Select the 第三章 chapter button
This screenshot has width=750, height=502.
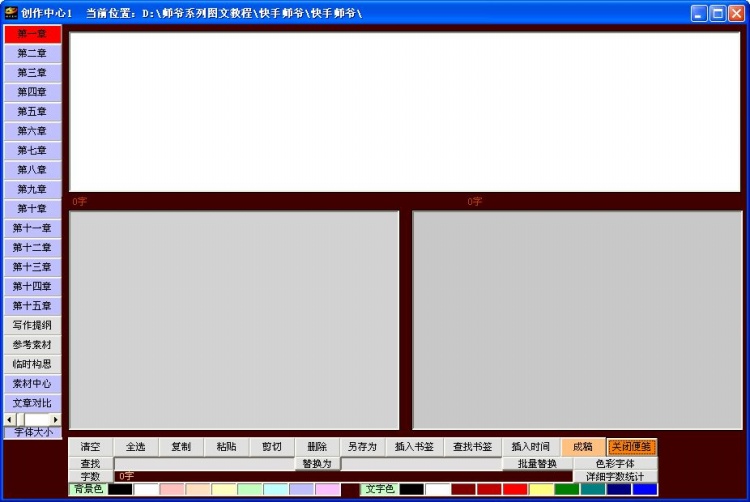(33, 73)
